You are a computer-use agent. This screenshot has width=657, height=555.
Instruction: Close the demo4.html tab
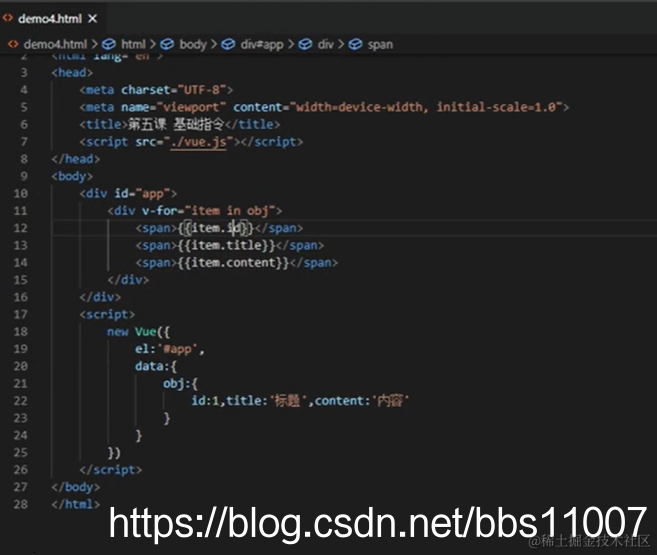[x=93, y=19]
